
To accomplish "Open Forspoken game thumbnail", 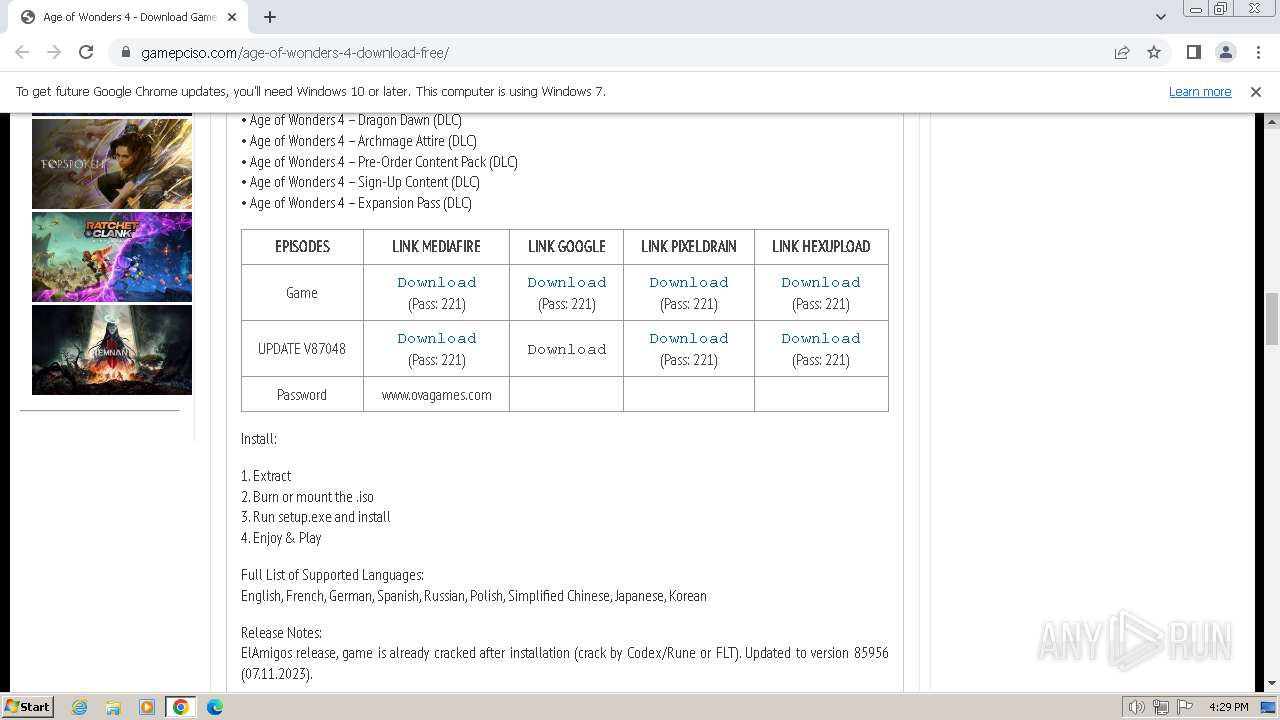I will pyautogui.click(x=112, y=163).
